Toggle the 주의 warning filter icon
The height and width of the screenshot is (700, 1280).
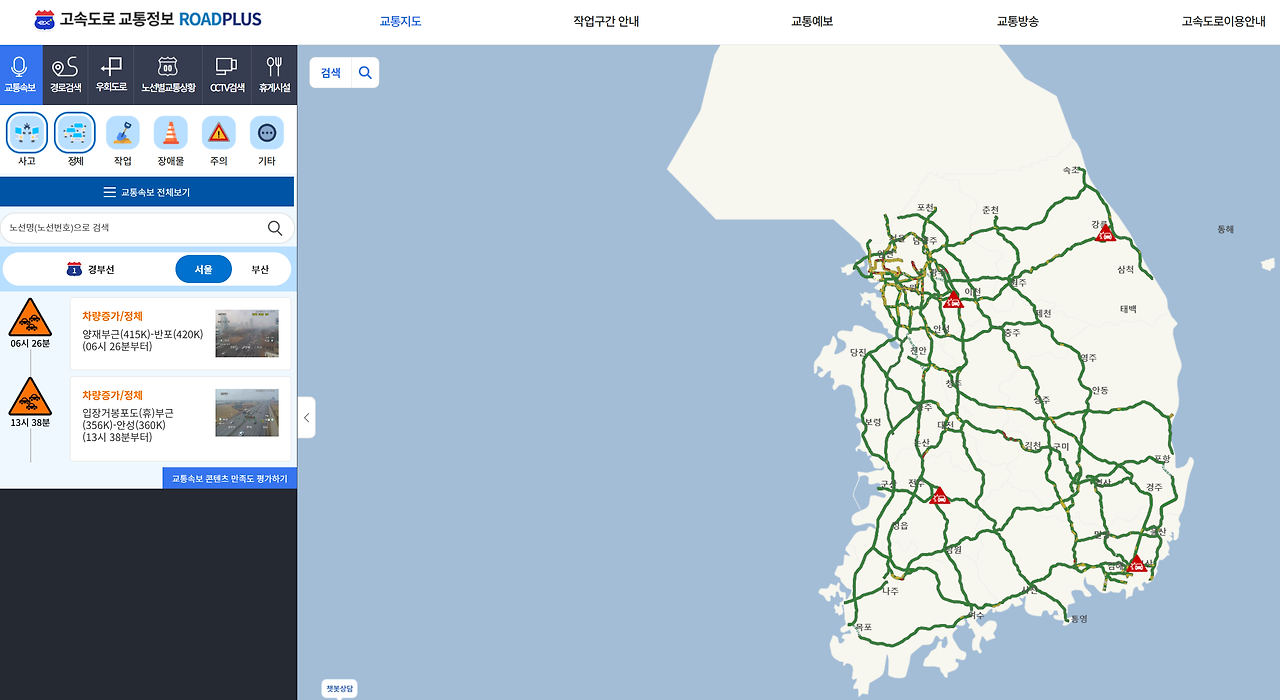coord(218,132)
